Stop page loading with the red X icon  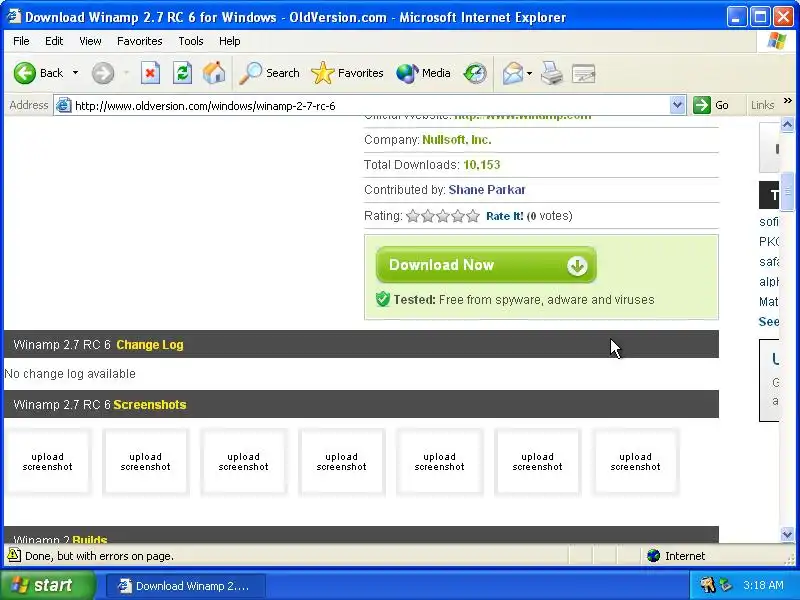point(150,73)
